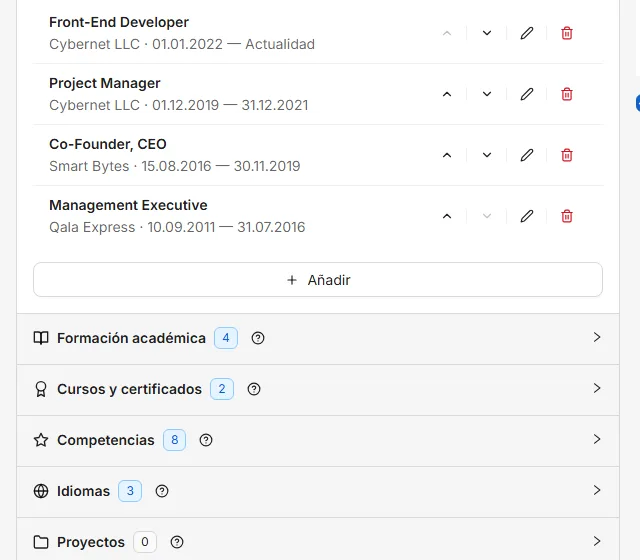Viewport: 640px width, 560px height.
Task: Delete the Front-End Developer entry
Action: tap(567, 33)
